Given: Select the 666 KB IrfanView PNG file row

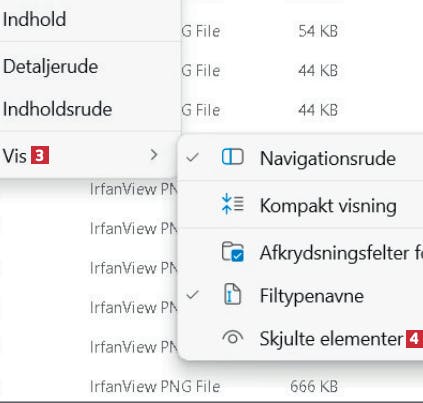Looking at the screenshot, I should click(x=213, y=386).
